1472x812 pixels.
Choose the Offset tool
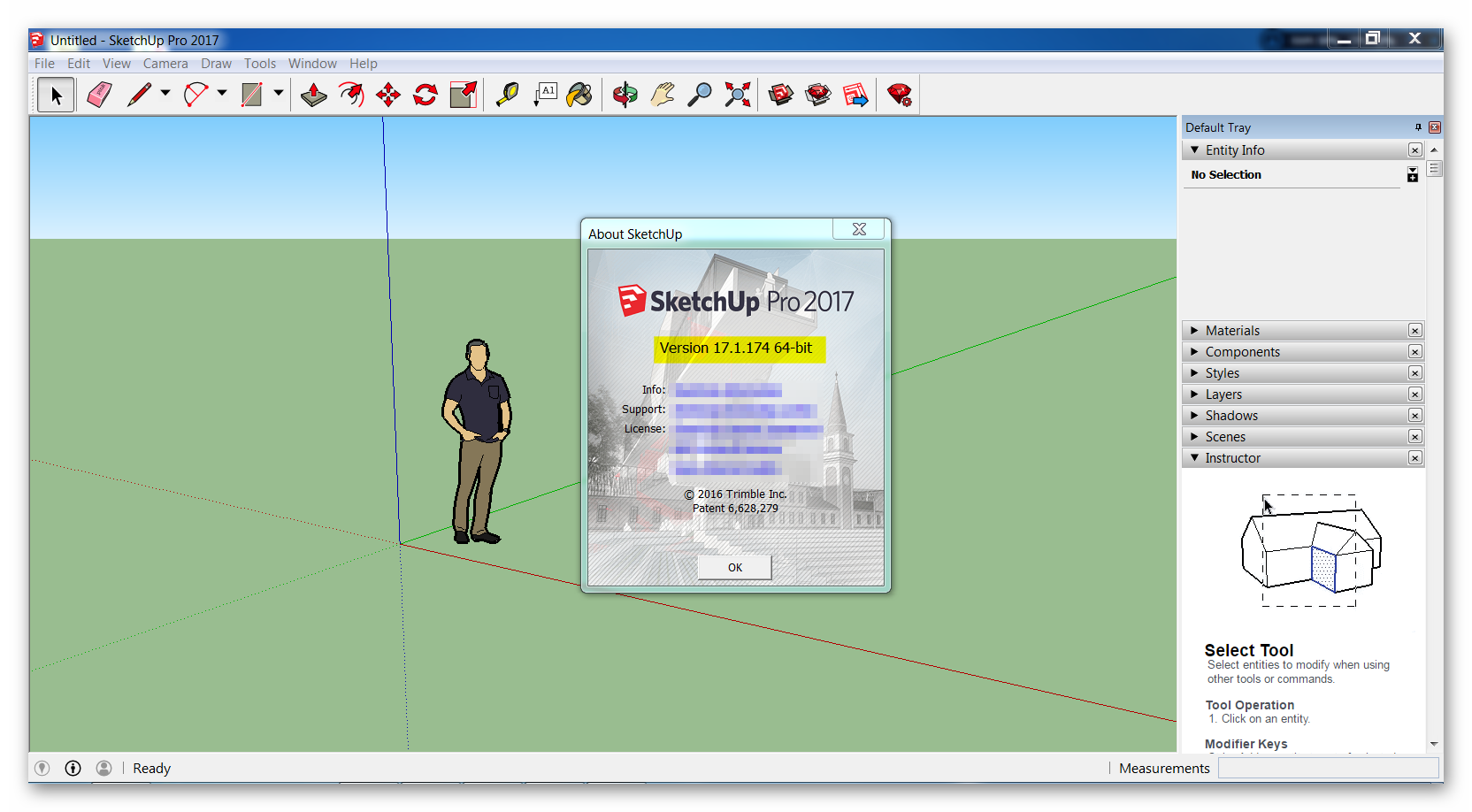pos(351,95)
